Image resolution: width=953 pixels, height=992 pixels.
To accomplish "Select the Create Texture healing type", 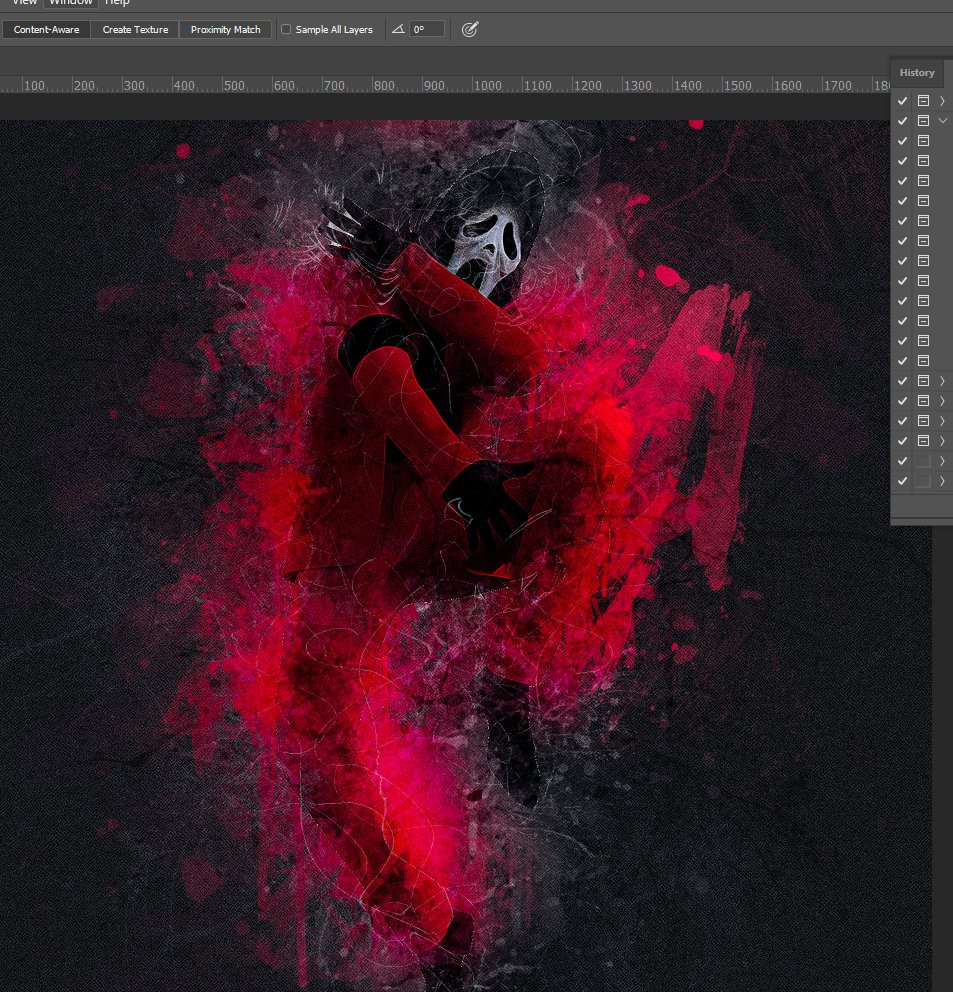I will (x=135, y=30).
